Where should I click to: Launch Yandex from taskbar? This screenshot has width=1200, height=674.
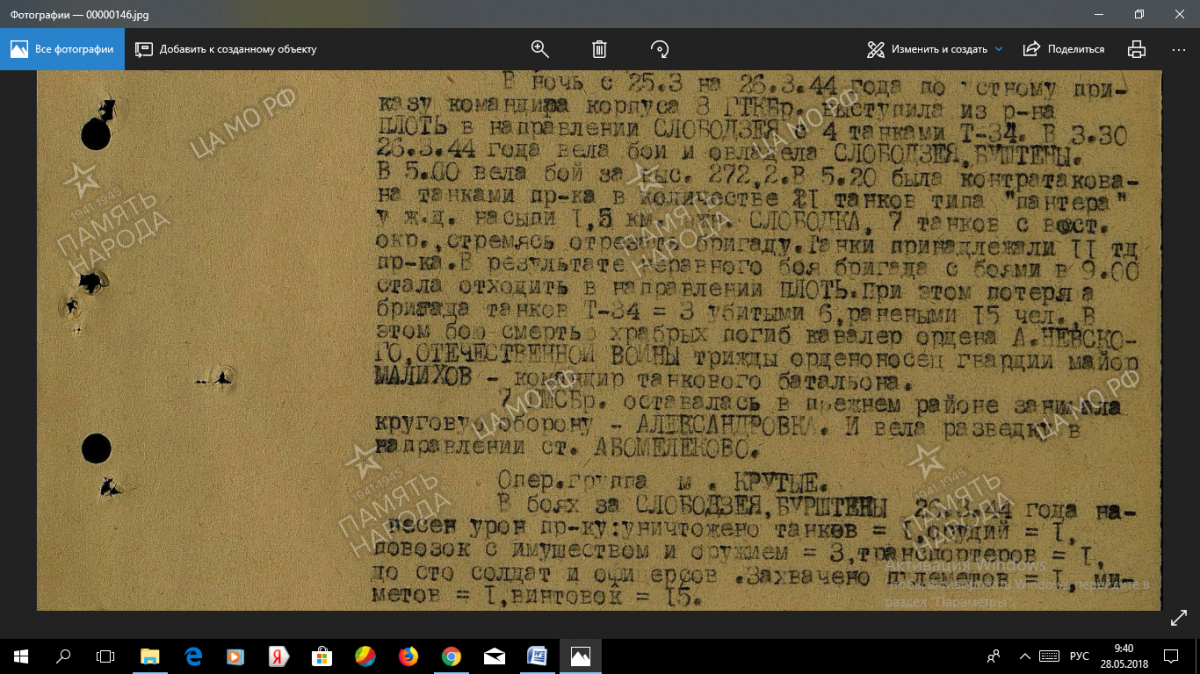279,656
